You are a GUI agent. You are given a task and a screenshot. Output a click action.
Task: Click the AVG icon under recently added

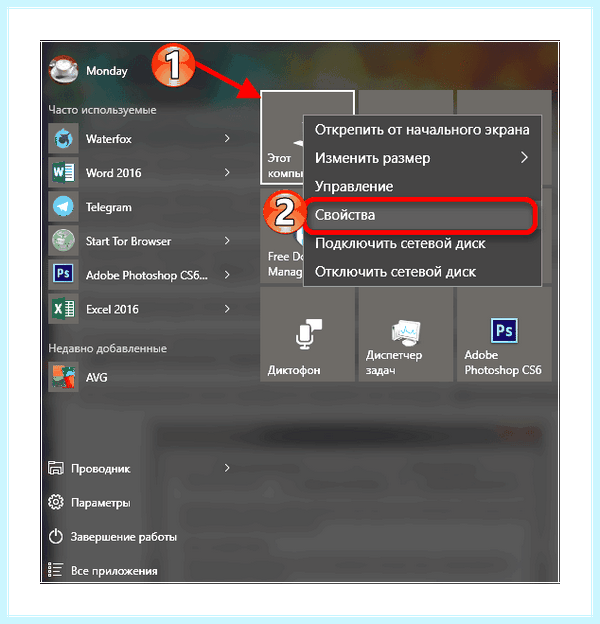click(63, 377)
